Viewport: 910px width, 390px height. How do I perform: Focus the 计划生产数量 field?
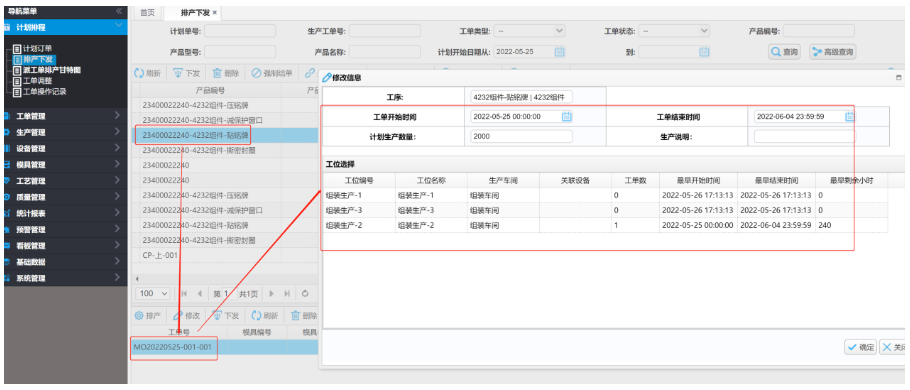click(x=521, y=136)
